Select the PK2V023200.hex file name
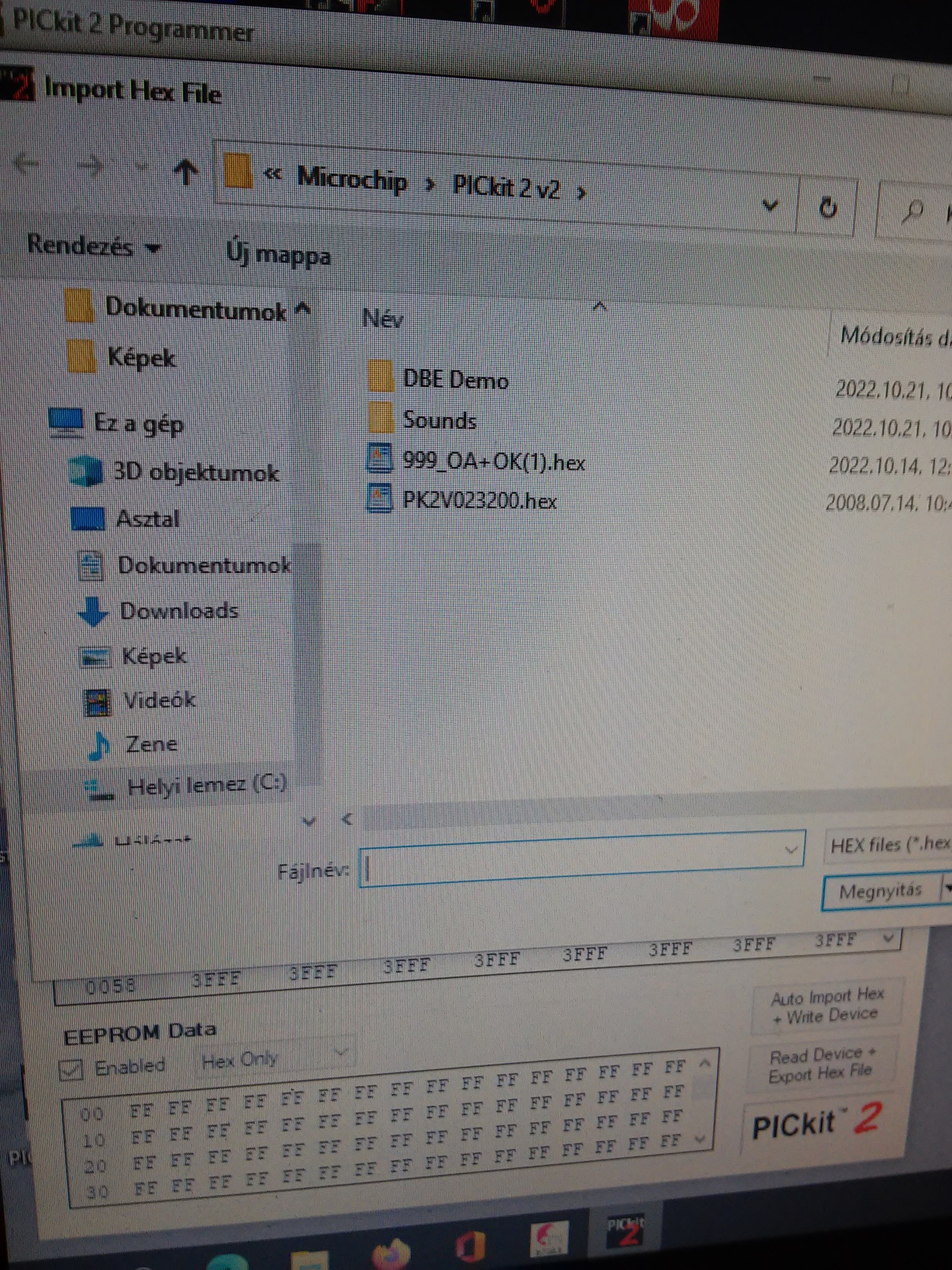Image resolution: width=952 pixels, height=1270 pixels. click(x=479, y=500)
